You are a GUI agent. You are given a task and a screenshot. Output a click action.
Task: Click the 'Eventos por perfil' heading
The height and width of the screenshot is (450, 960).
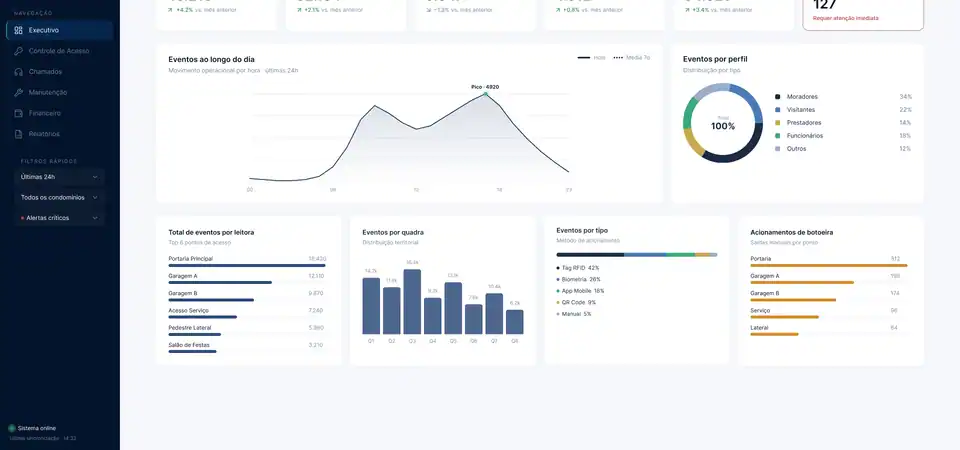(715, 59)
